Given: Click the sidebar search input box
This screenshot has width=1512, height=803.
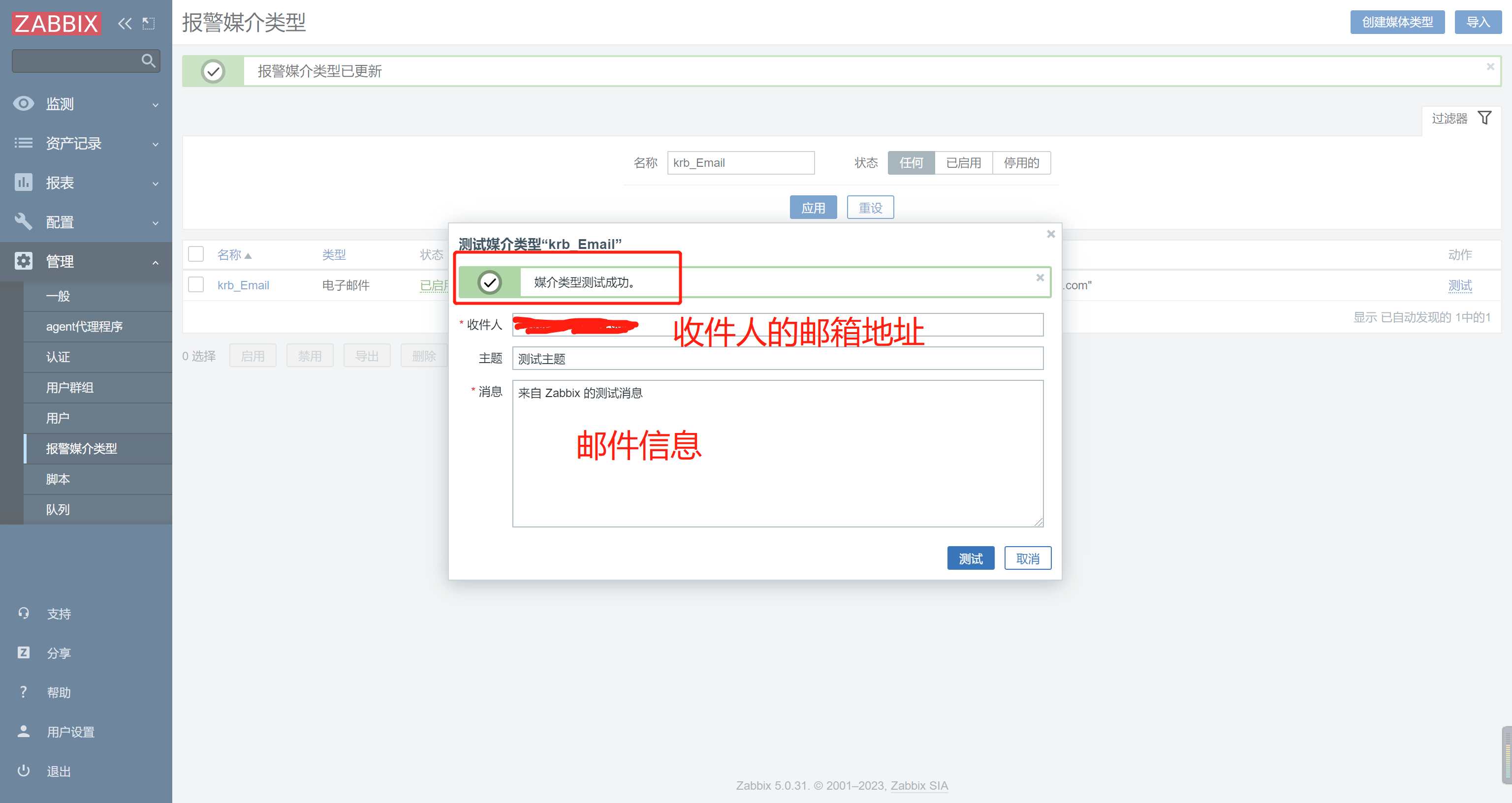Looking at the screenshot, I should pyautogui.click(x=86, y=61).
